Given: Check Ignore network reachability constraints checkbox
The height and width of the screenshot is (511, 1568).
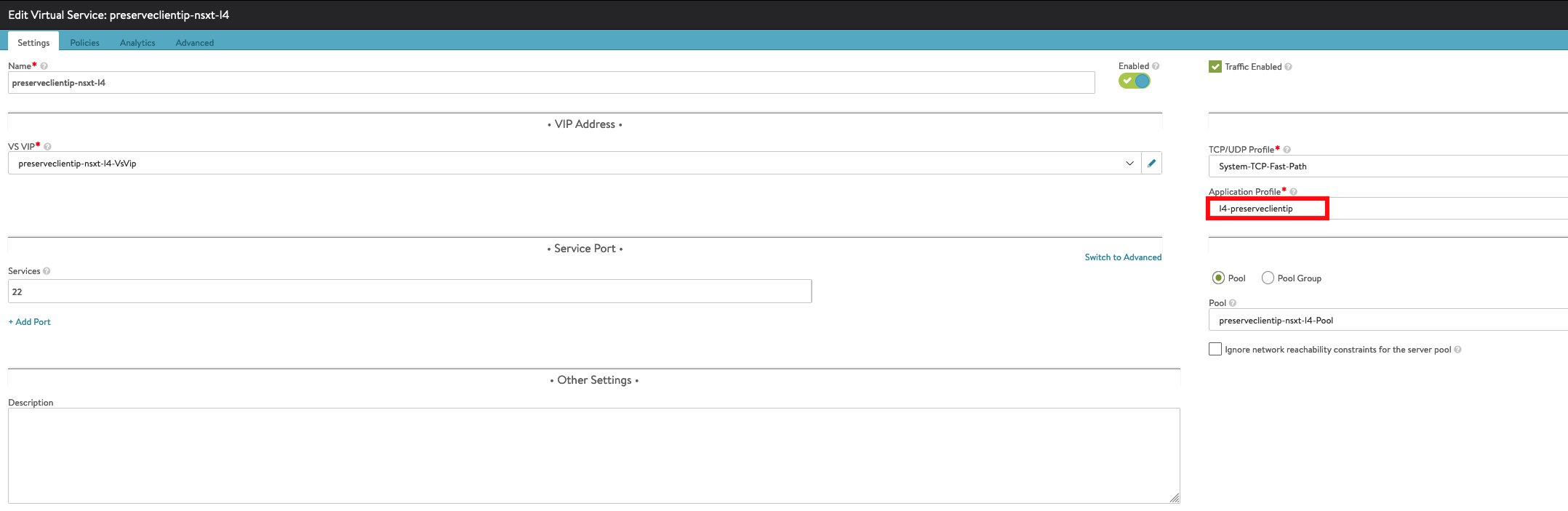Looking at the screenshot, I should (x=1215, y=350).
